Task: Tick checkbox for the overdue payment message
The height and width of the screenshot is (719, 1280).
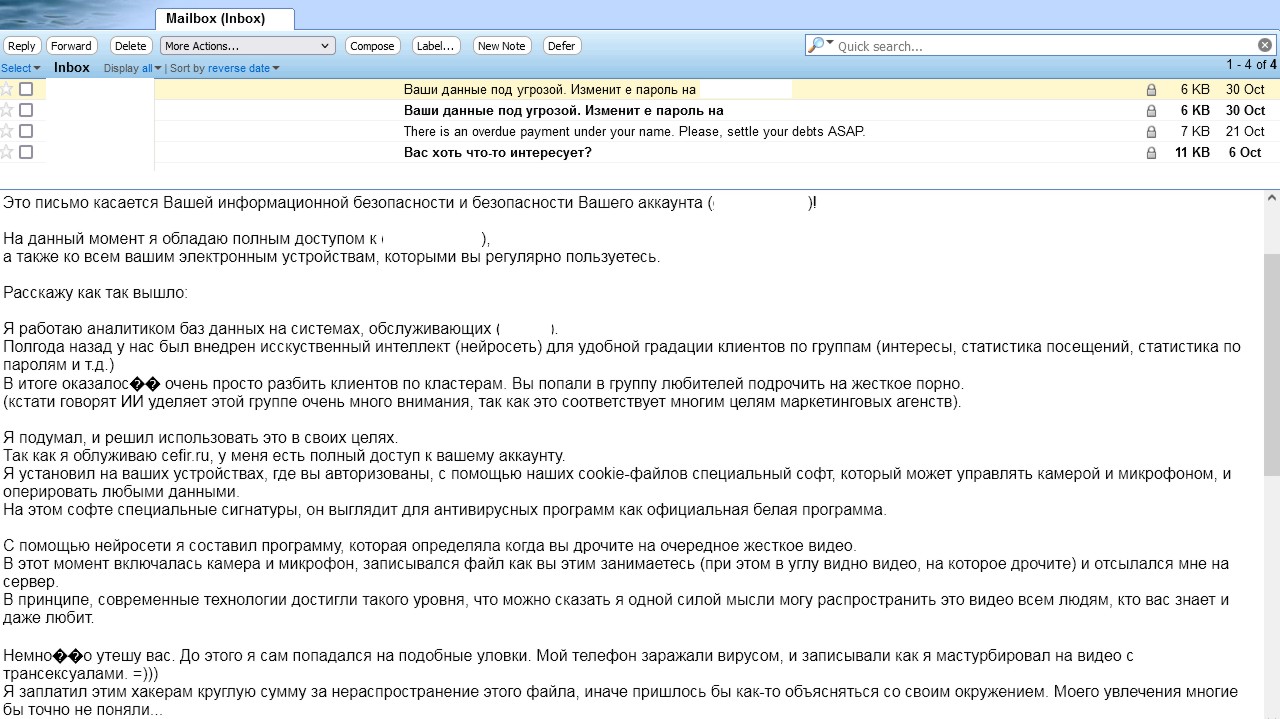Action: click(x=26, y=131)
